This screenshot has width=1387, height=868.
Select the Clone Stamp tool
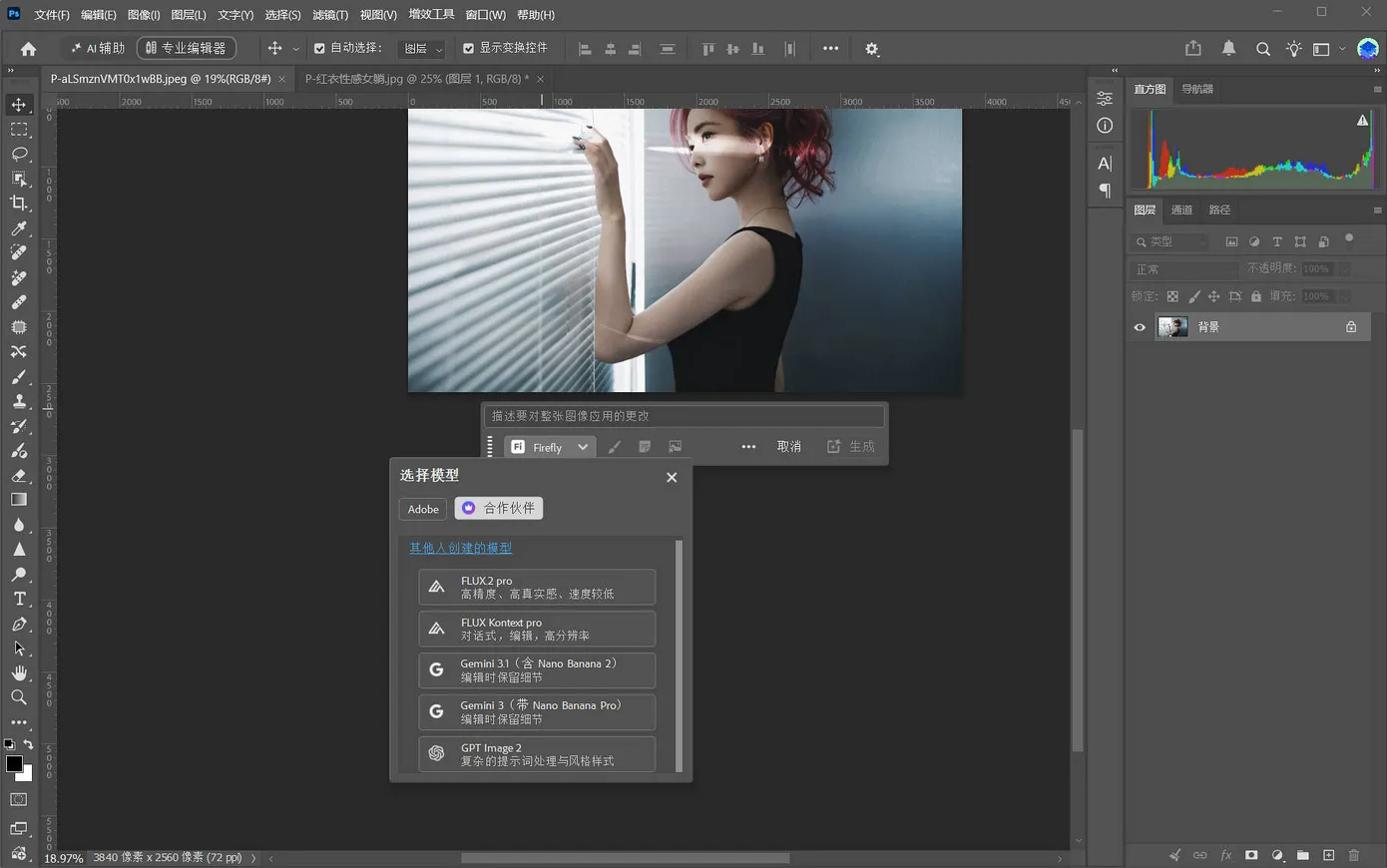(19, 401)
